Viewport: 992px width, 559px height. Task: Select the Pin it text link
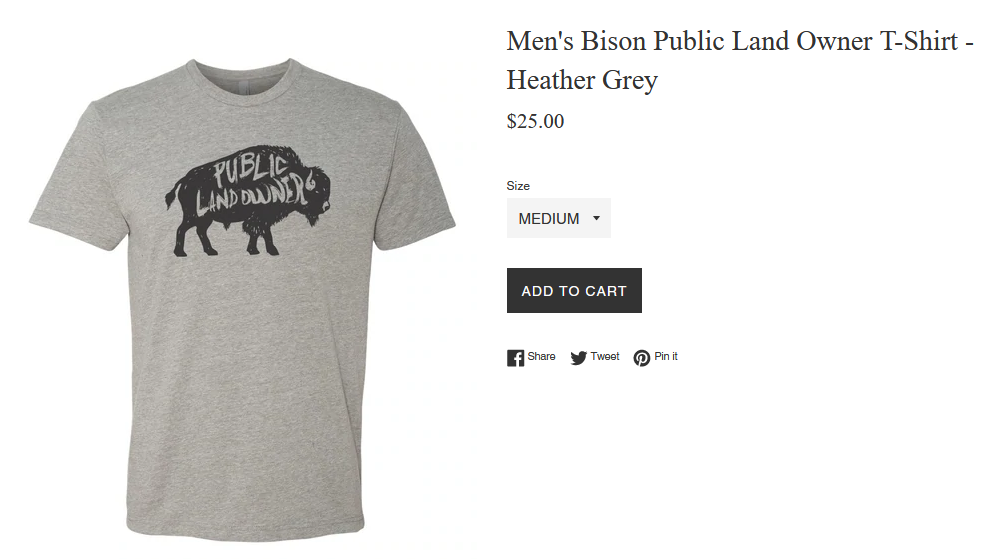coord(666,357)
